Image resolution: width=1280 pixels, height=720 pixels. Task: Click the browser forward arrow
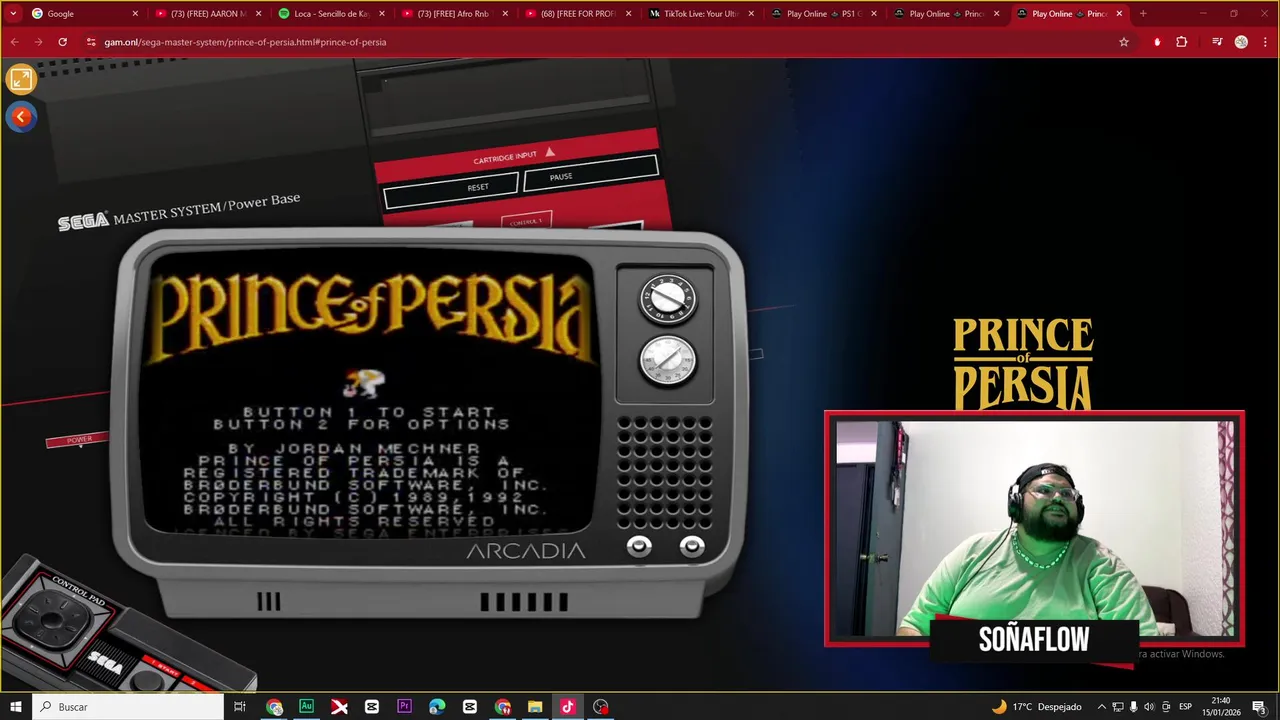[38, 42]
